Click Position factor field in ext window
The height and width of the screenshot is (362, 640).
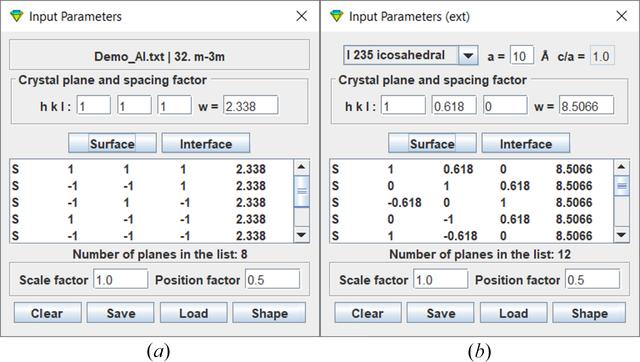pos(593,280)
